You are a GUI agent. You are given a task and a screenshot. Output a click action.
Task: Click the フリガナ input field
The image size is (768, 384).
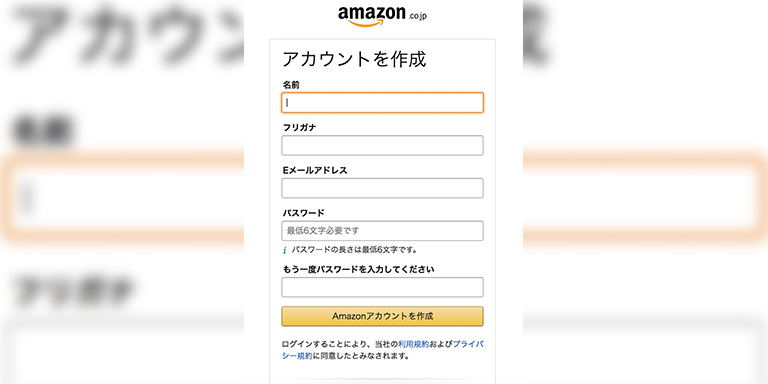(382, 145)
